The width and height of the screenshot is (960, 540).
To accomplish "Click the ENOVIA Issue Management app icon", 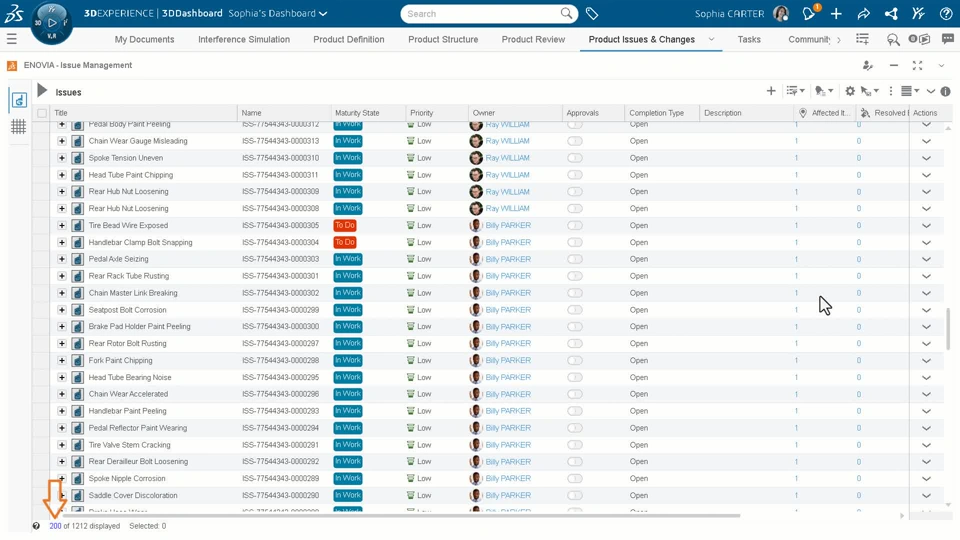I will coord(12,65).
